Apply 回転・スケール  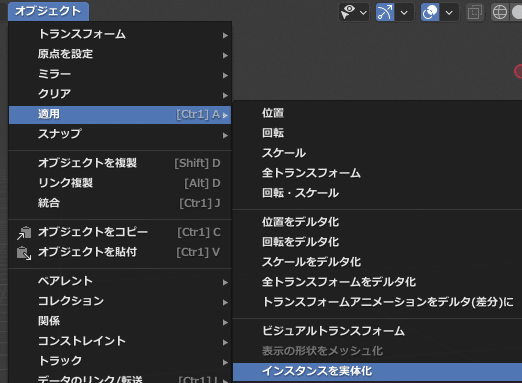coord(377,193)
